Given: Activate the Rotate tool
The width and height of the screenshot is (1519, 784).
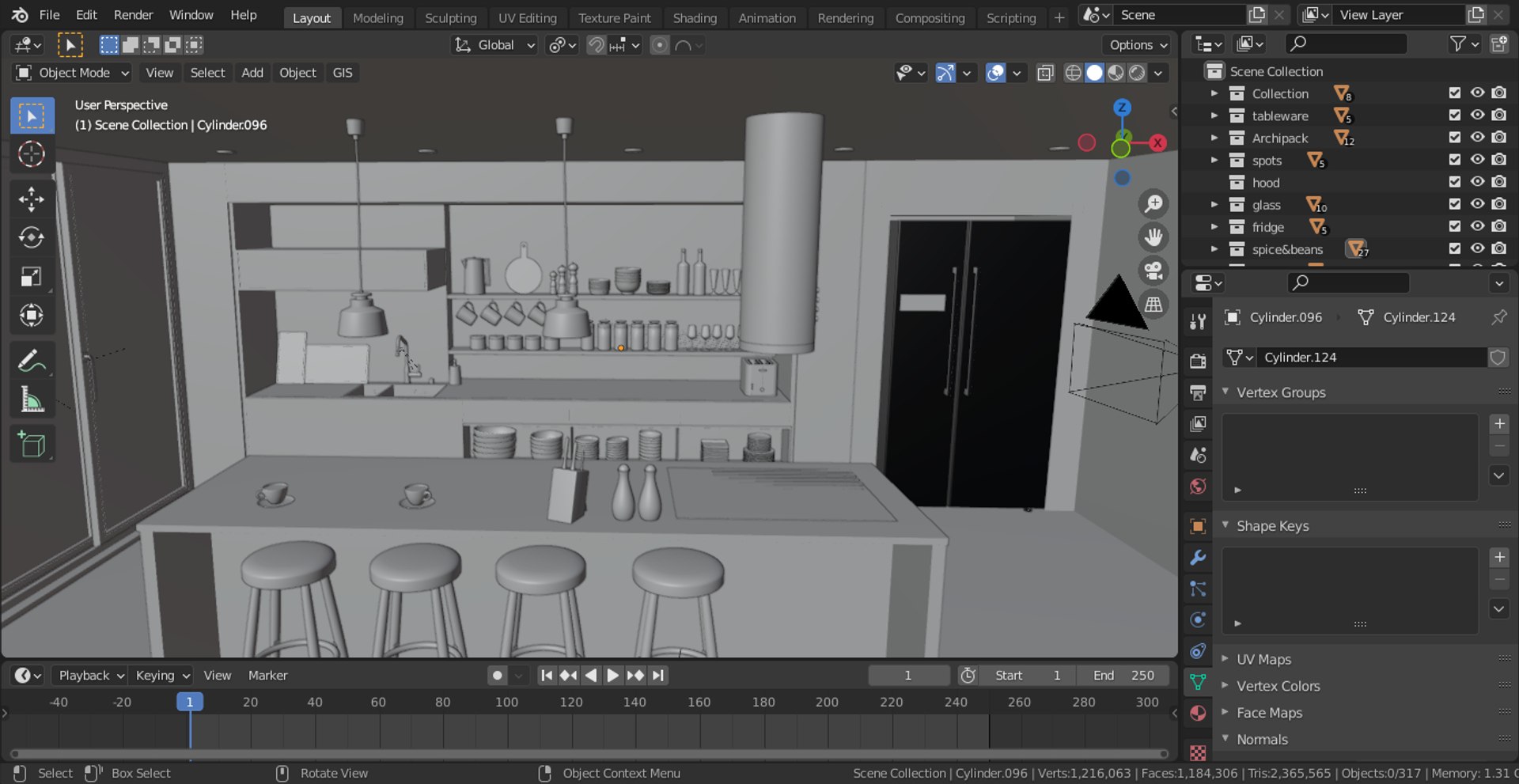Looking at the screenshot, I should click(x=32, y=237).
